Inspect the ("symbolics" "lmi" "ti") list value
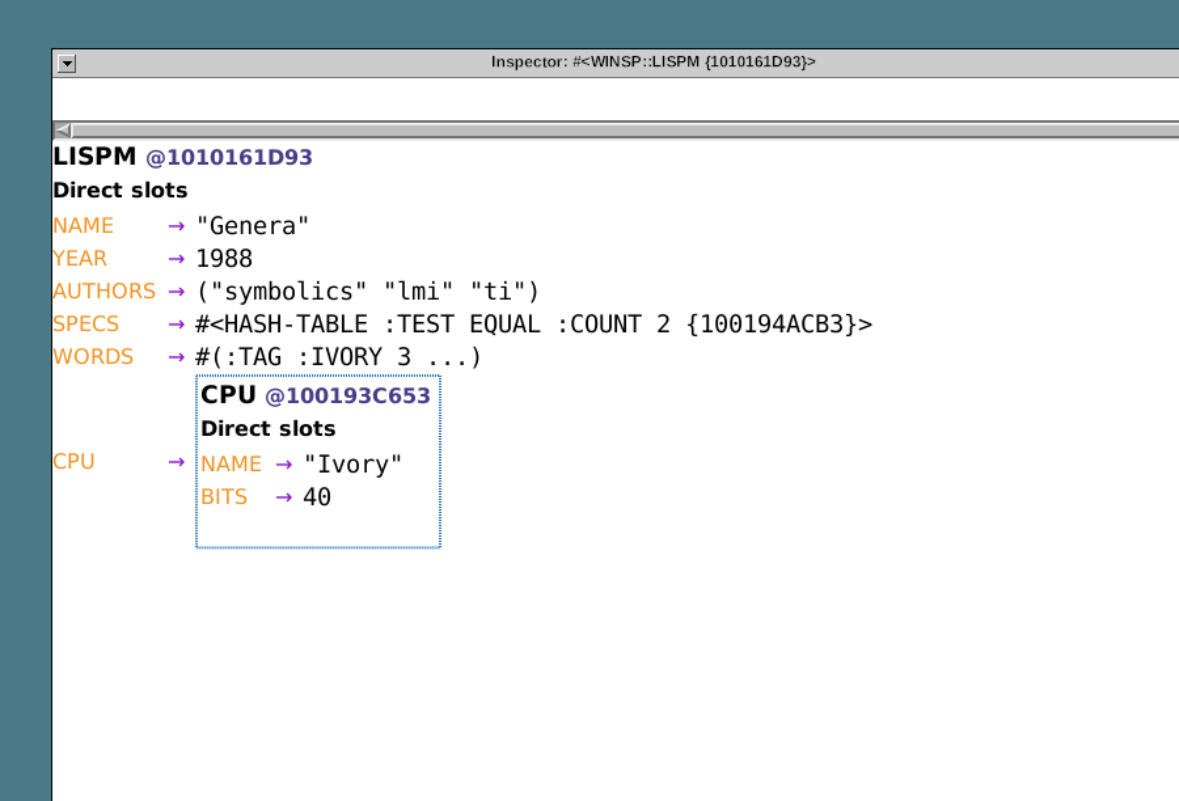This screenshot has width=1179, height=801. 367,291
